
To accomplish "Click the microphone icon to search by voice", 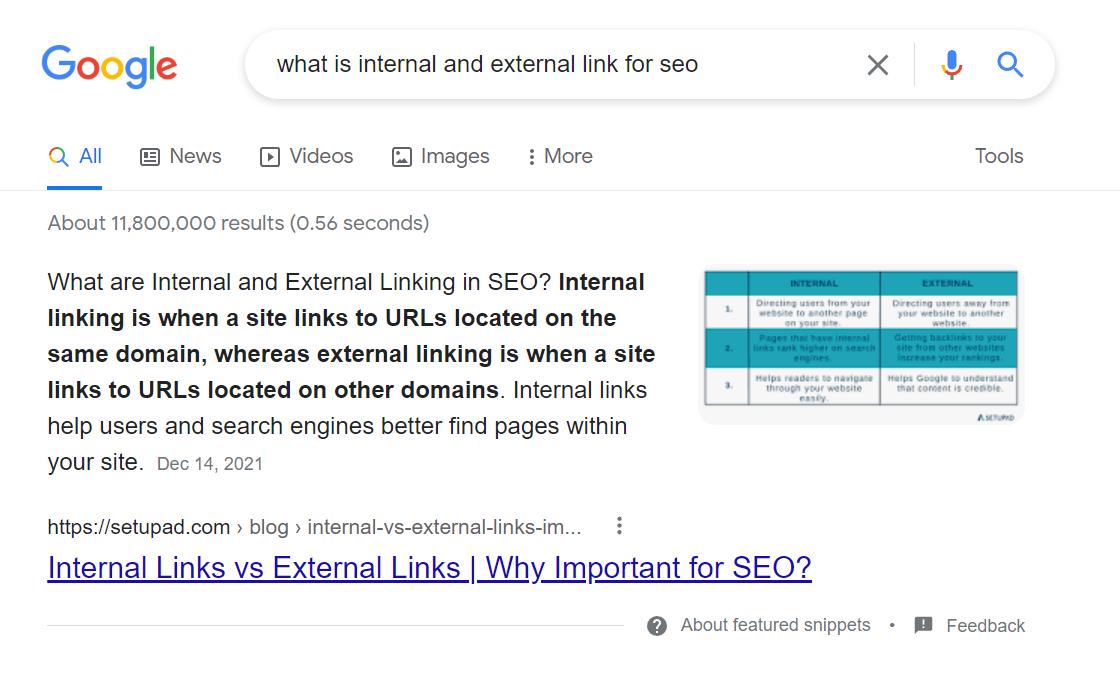I will click(951, 64).
